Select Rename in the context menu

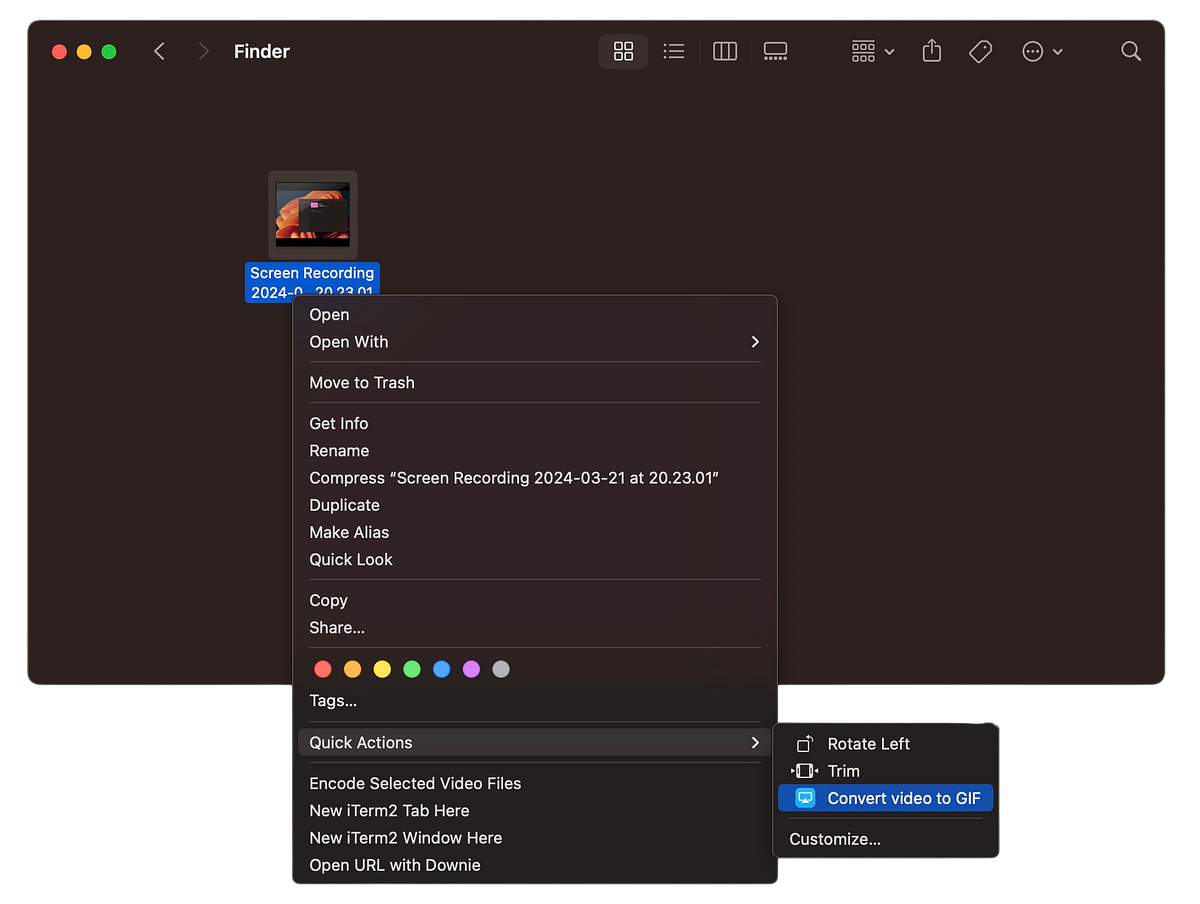(x=535, y=451)
